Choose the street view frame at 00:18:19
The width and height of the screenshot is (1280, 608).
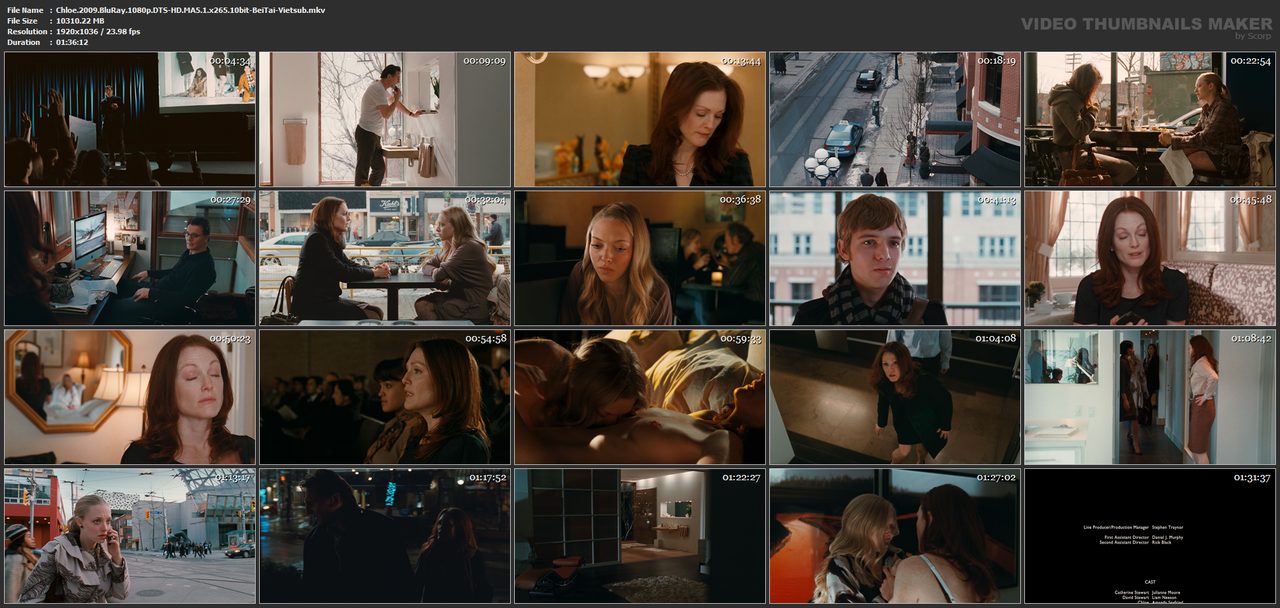(x=895, y=120)
